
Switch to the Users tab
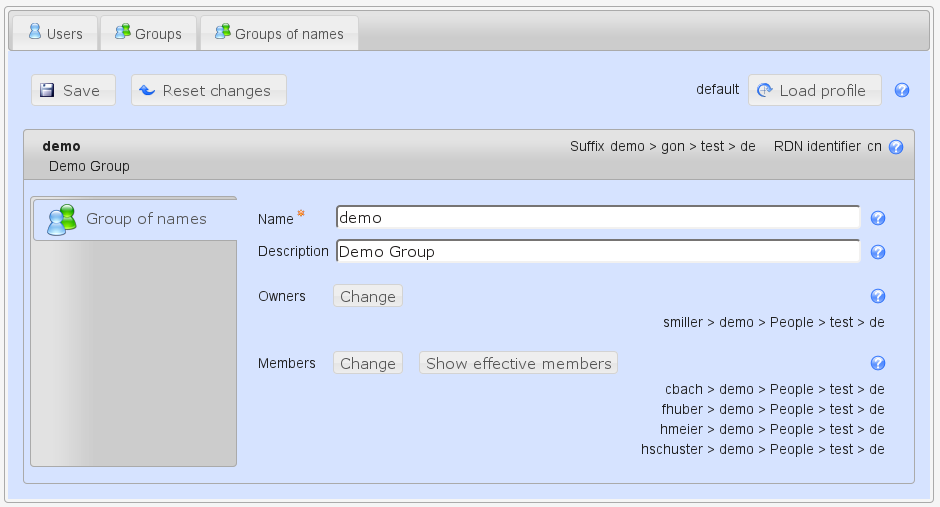pos(55,34)
